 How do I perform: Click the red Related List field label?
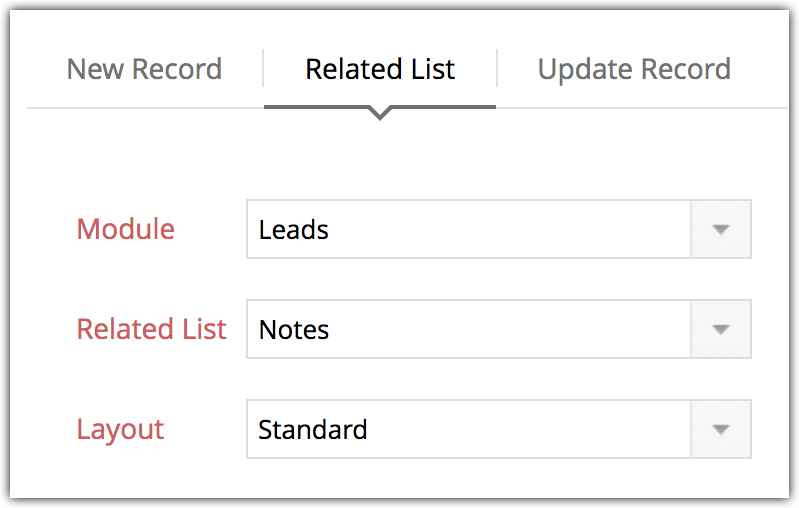(152, 329)
